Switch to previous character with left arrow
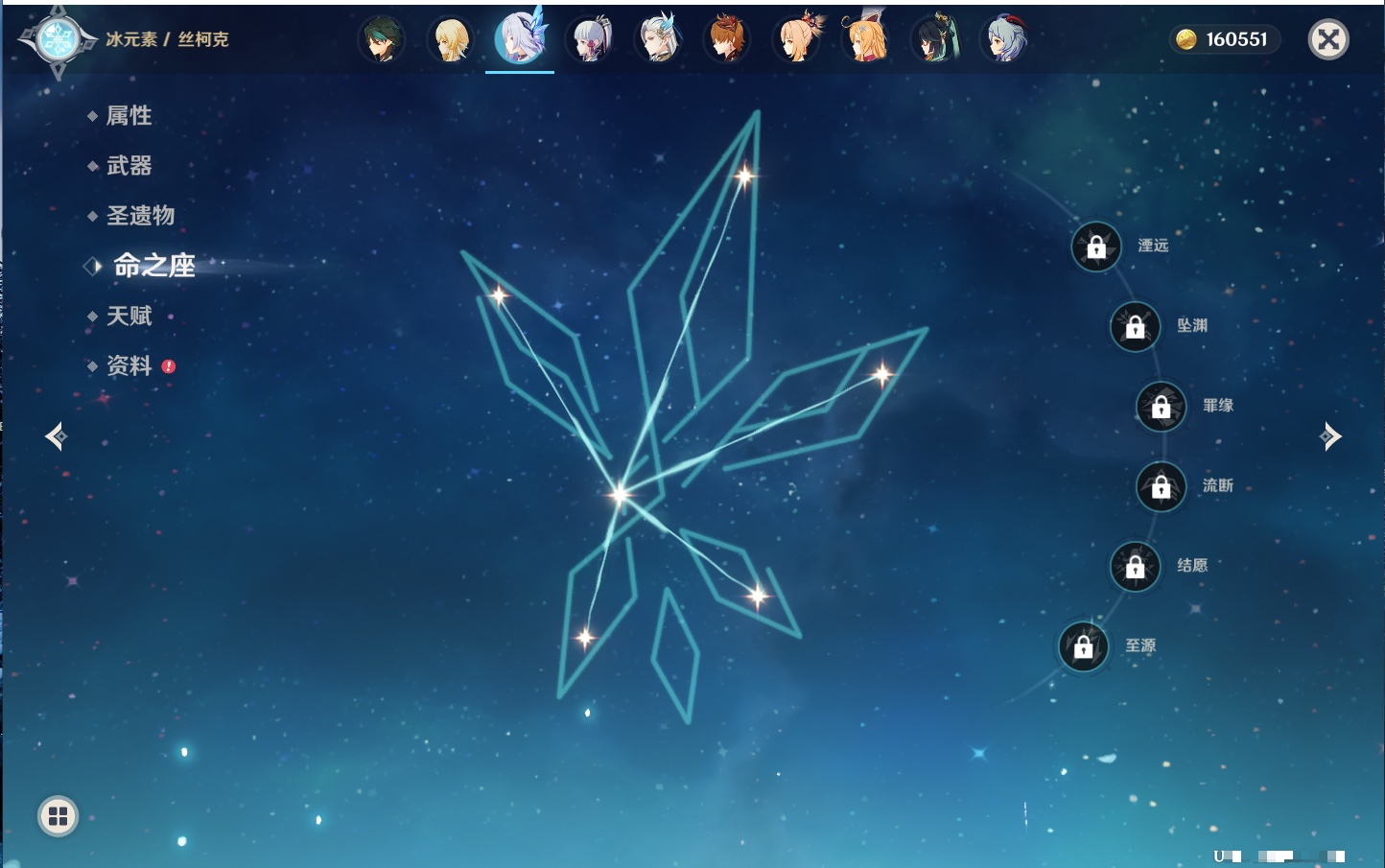1385x868 pixels. coord(56,436)
